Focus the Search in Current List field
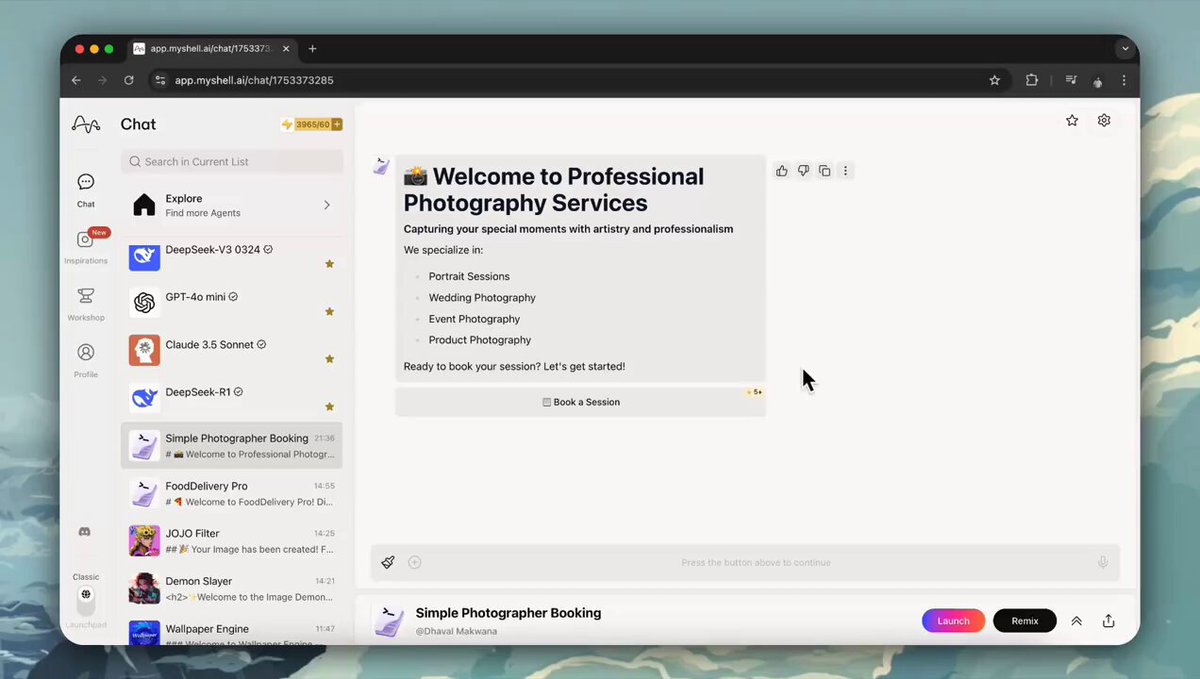Screen dimensions: 1200x679 coord(232,161)
